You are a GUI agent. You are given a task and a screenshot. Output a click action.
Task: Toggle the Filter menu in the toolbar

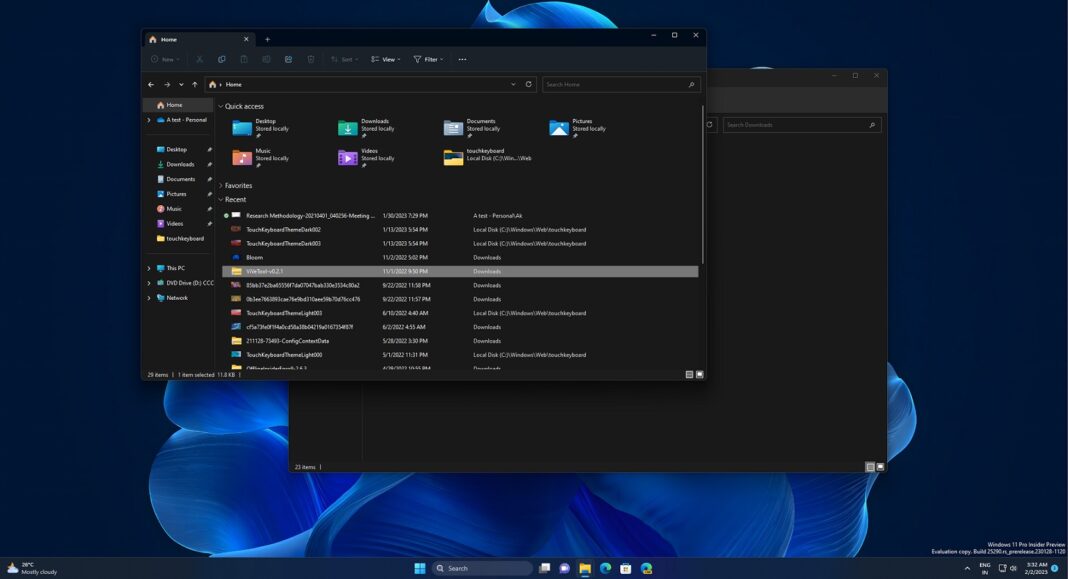[x=428, y=59]
